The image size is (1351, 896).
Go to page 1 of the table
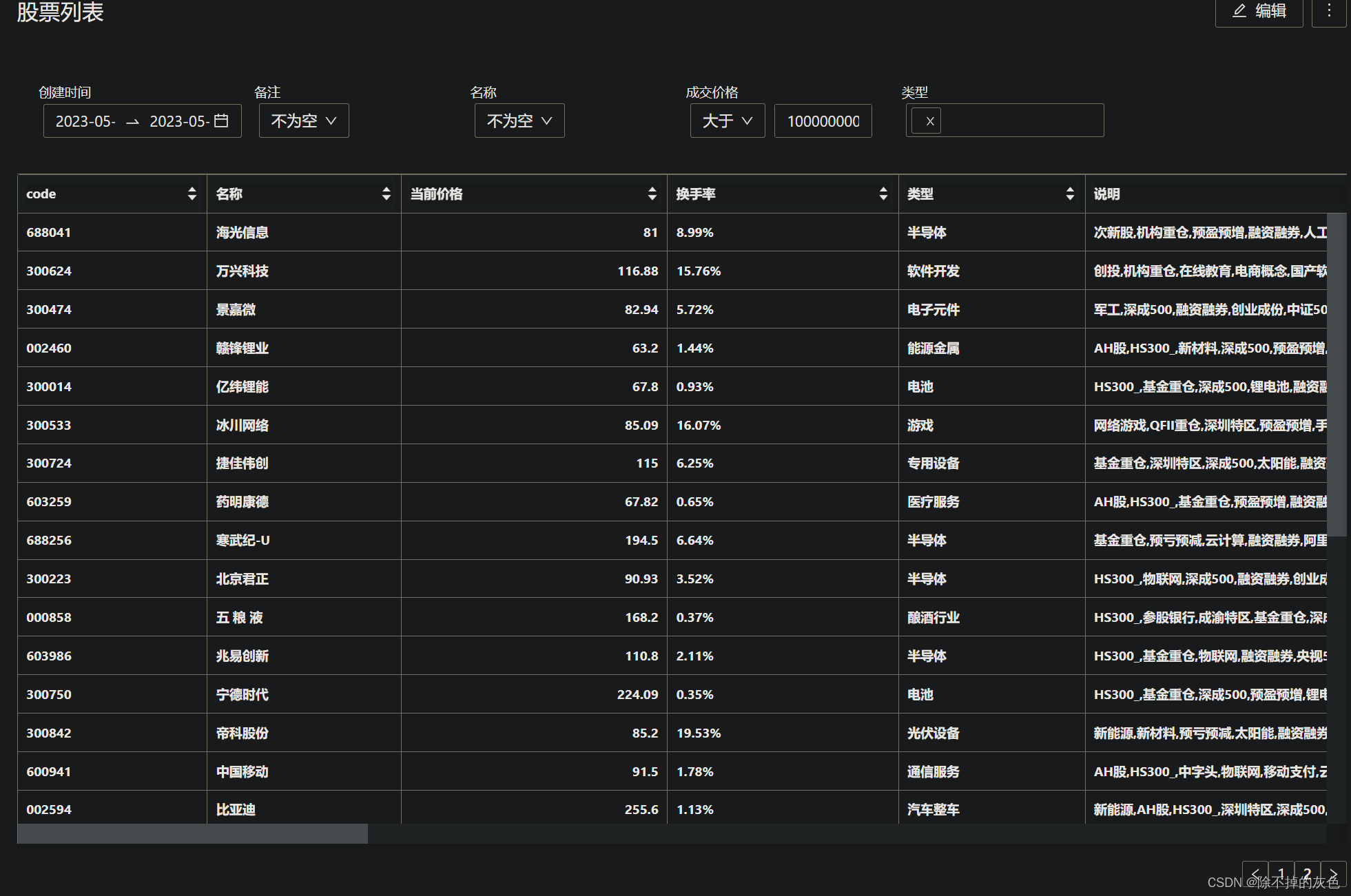point(1281,873)
